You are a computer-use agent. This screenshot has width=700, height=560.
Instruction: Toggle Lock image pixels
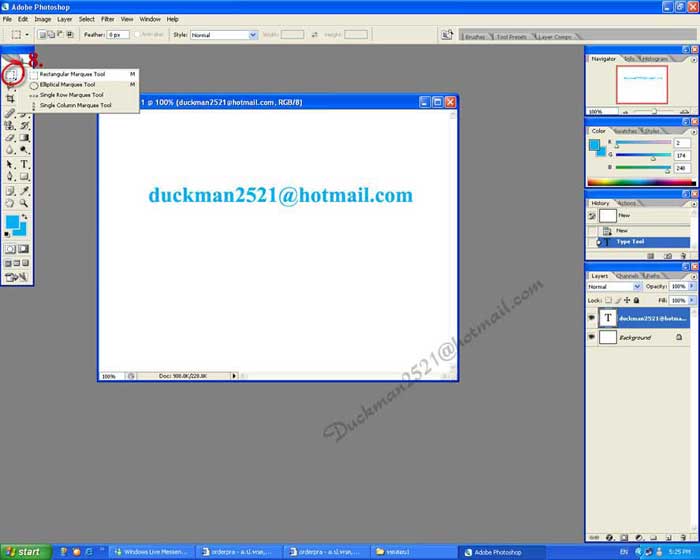click(x=618, y=300)
